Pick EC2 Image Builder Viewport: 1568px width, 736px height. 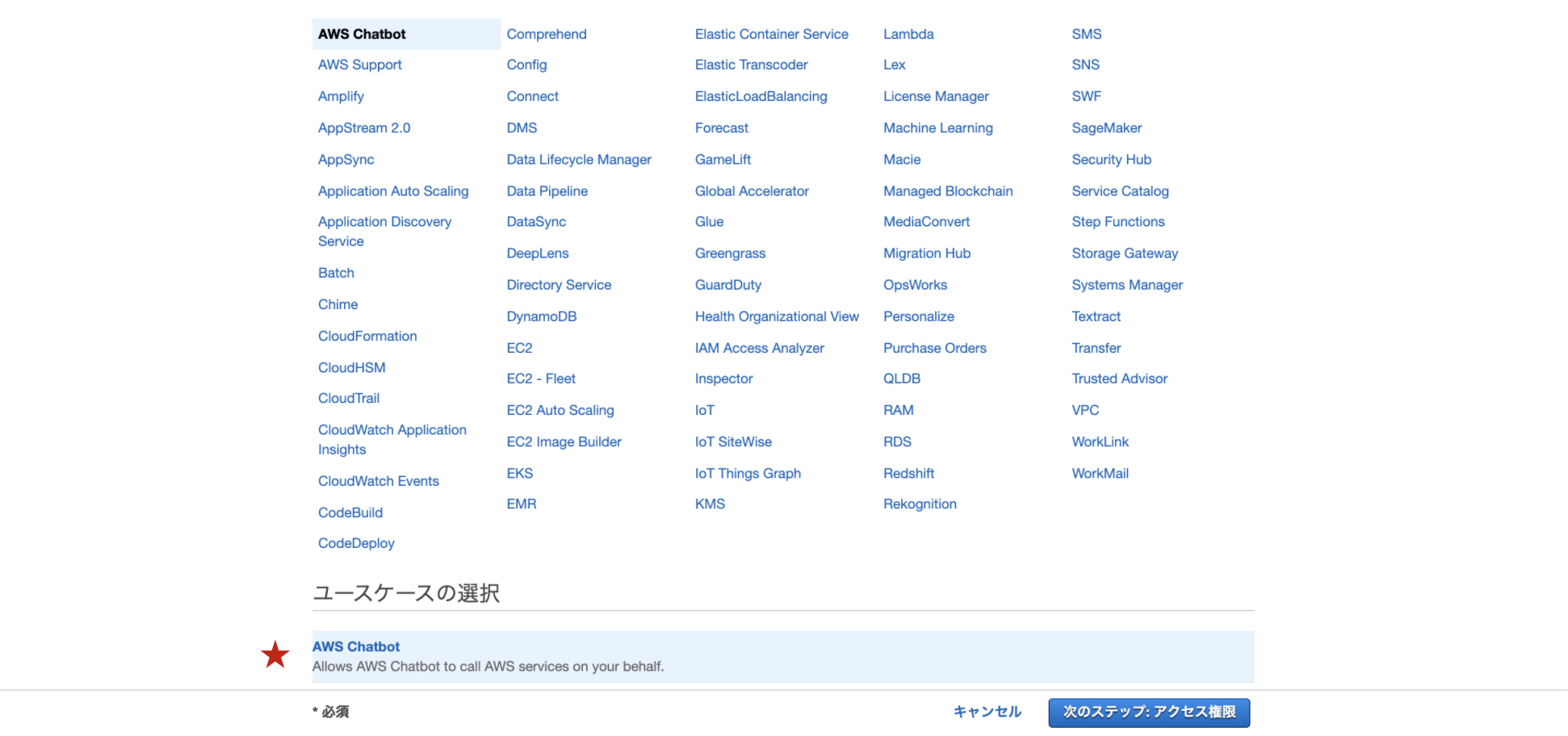pos(564,441)
